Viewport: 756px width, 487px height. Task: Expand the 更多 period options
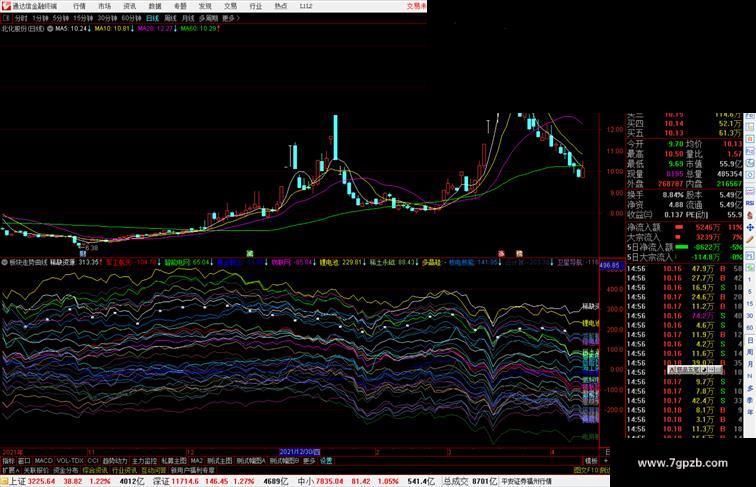coord(230,18)
